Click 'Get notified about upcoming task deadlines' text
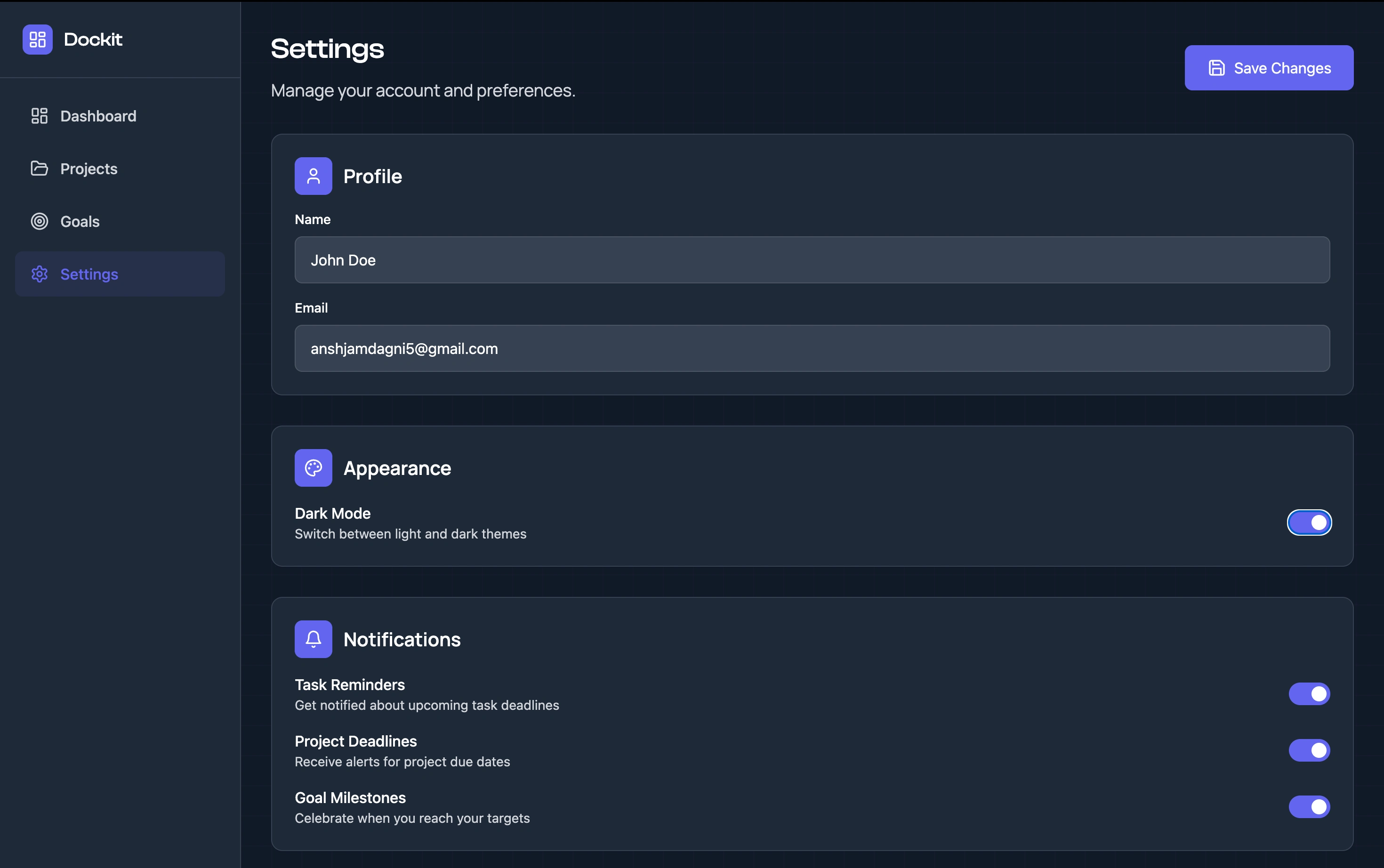This screenshot has width=1384, height=868. (x=426, y=705)
